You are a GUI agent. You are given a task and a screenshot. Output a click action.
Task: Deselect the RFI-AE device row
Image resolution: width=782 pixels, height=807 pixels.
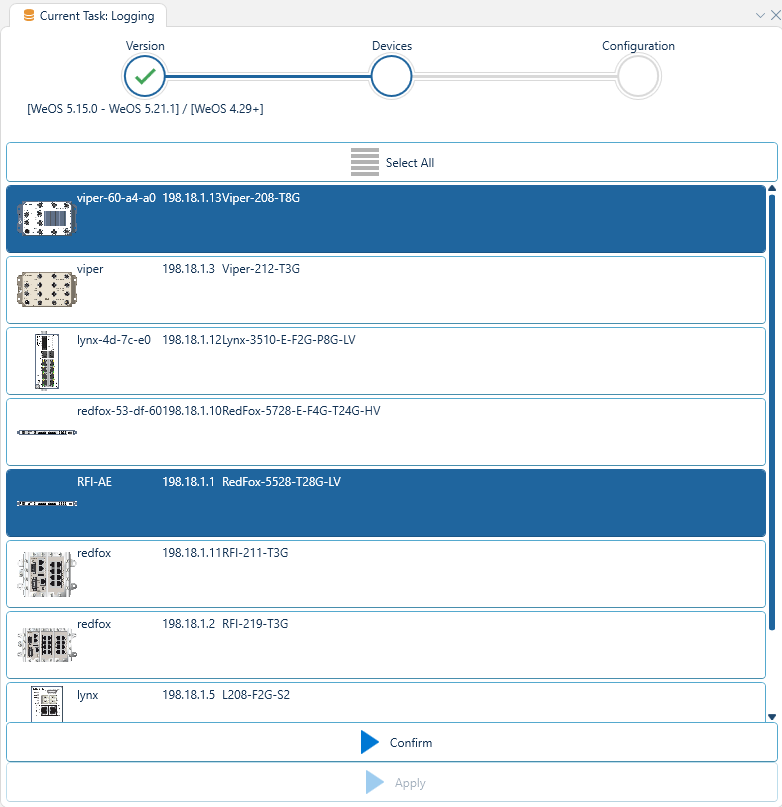(x=386, y=503)
